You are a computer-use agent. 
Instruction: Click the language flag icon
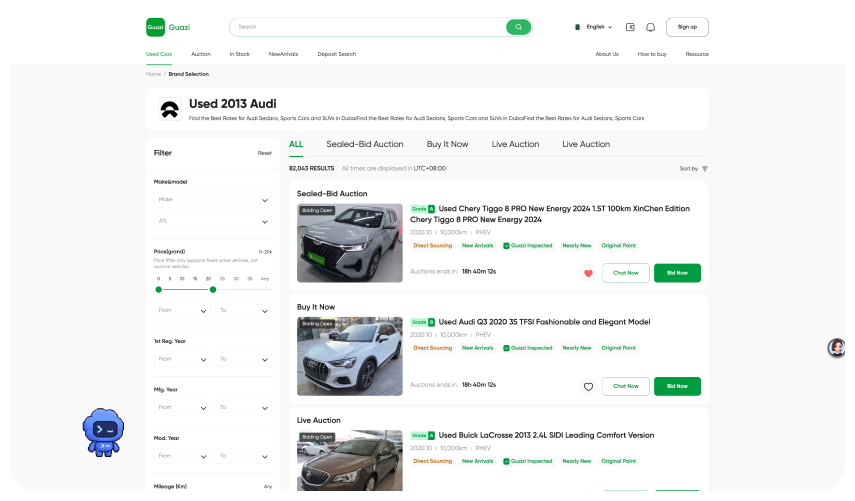pos(577,27)
